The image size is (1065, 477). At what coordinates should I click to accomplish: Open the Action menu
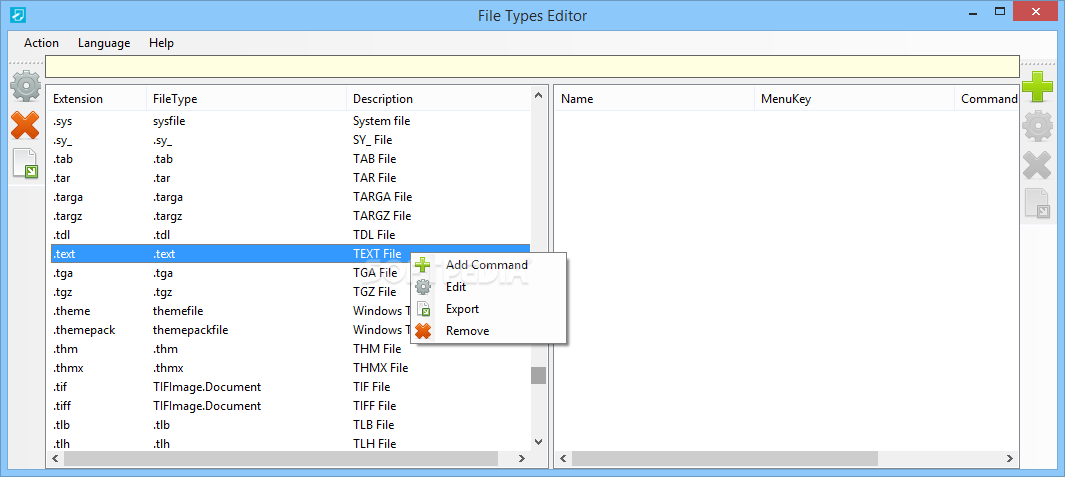pos(41,43)
